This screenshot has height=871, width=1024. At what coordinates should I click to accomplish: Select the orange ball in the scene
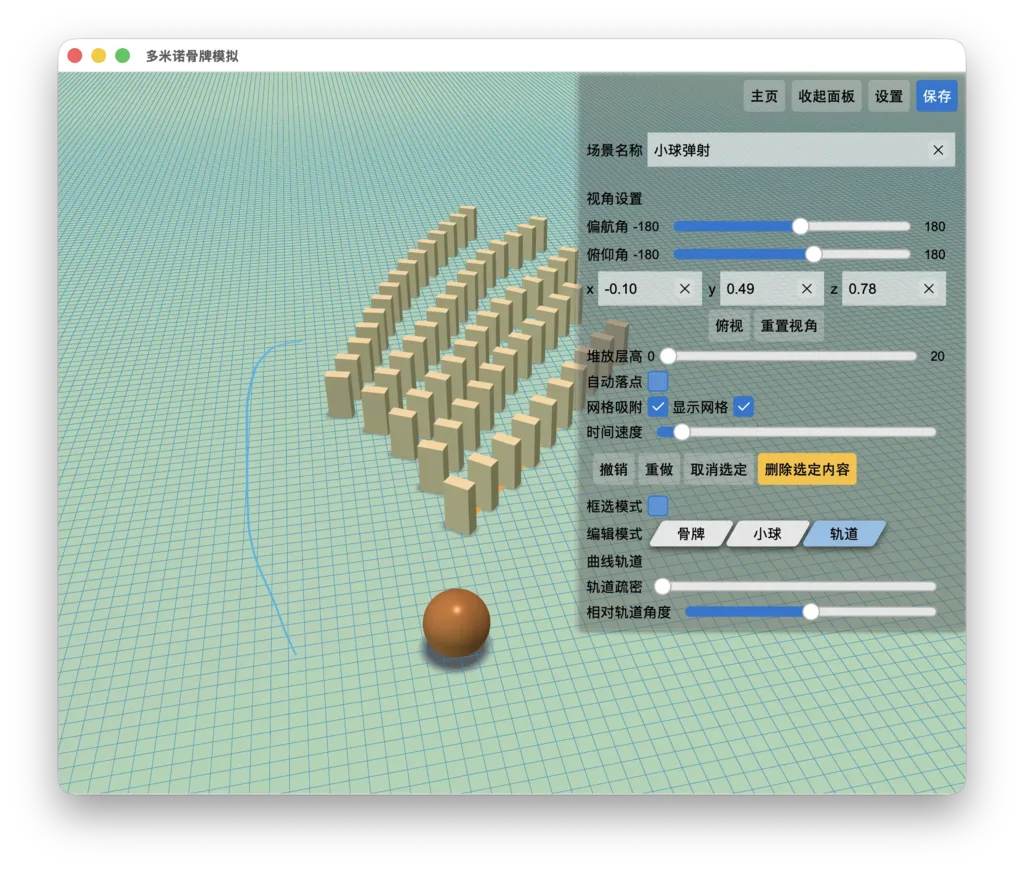456,622
